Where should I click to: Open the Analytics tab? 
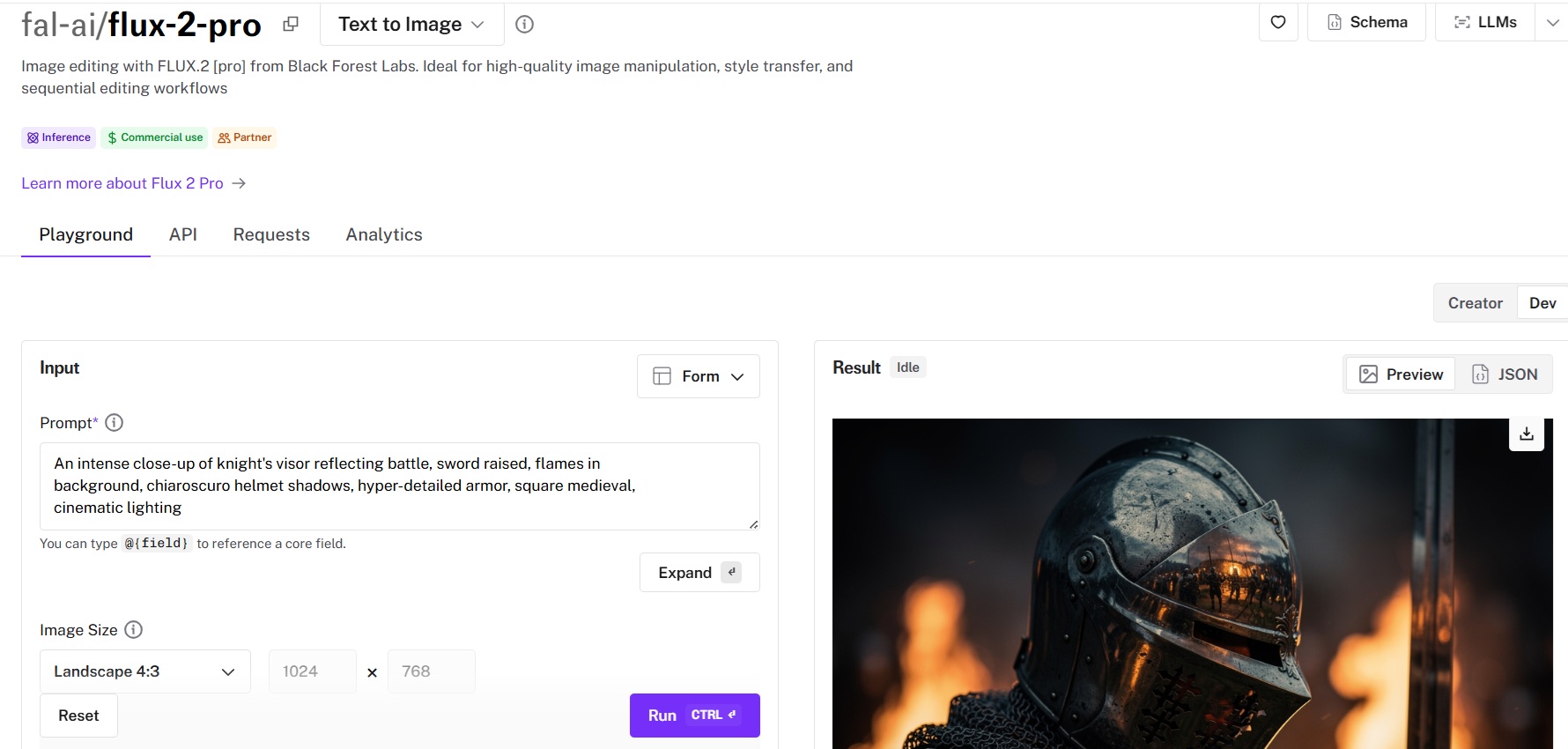[x=384, y=234]
